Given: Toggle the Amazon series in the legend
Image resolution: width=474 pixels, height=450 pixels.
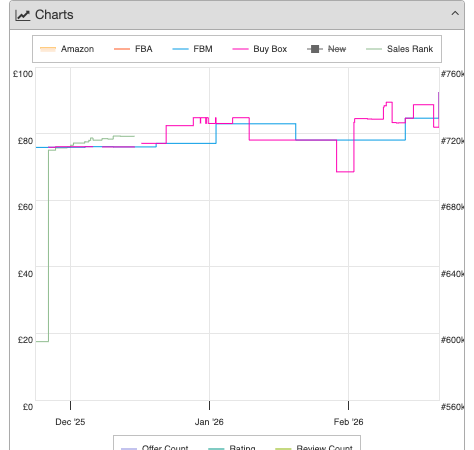Looking at the screenshot, I should (67, 49).
